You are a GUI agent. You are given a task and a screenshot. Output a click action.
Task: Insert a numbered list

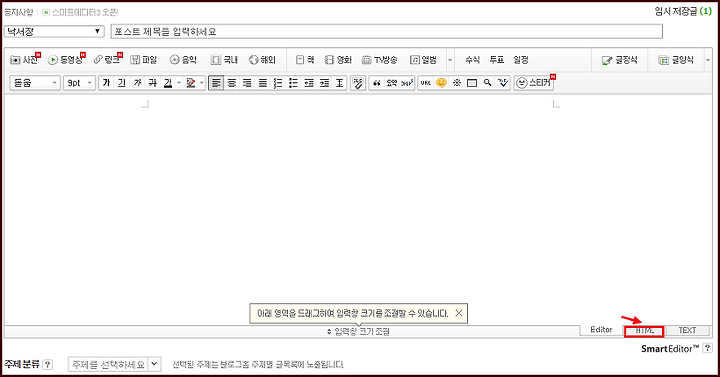[x=278, y=83]
